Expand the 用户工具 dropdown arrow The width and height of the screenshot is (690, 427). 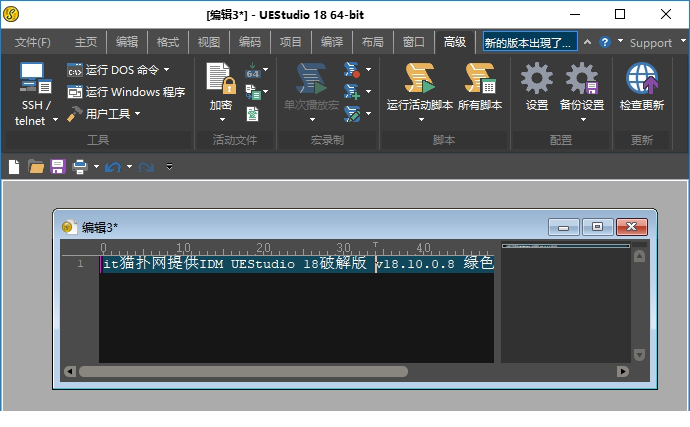point(137,114)
